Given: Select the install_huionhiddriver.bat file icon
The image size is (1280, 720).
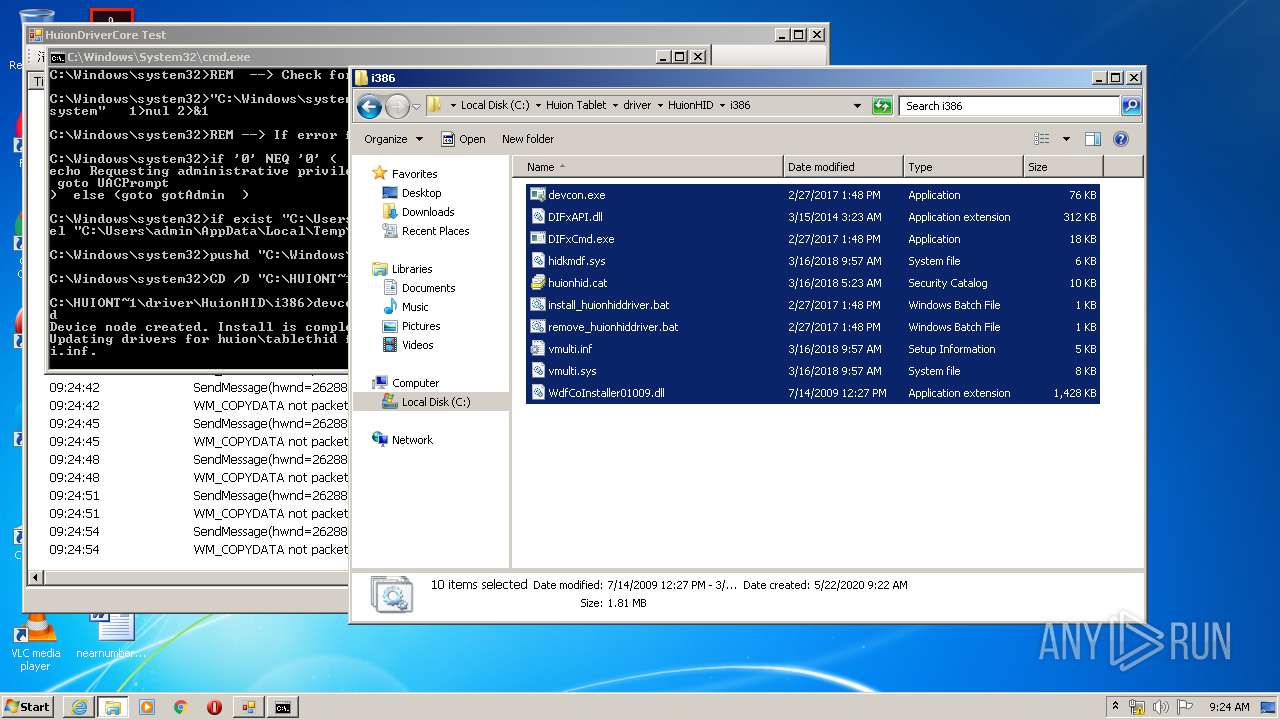Looking at the screenshot, I should tap(537, 305).
